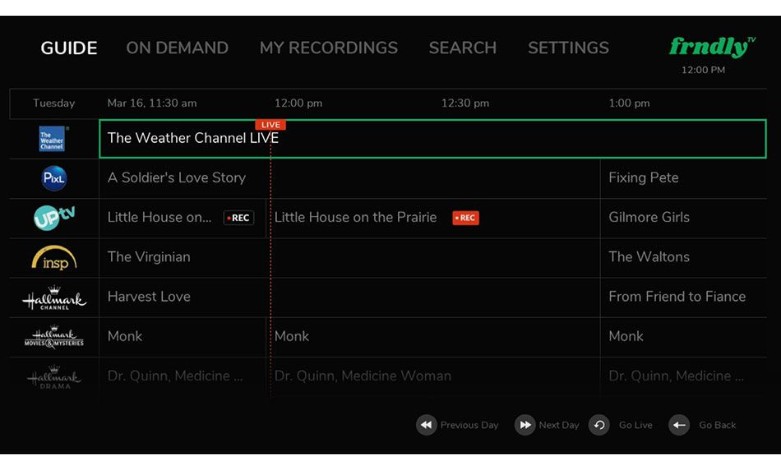Select Dr. Quinn at 1:00 pm

(683, 376)
